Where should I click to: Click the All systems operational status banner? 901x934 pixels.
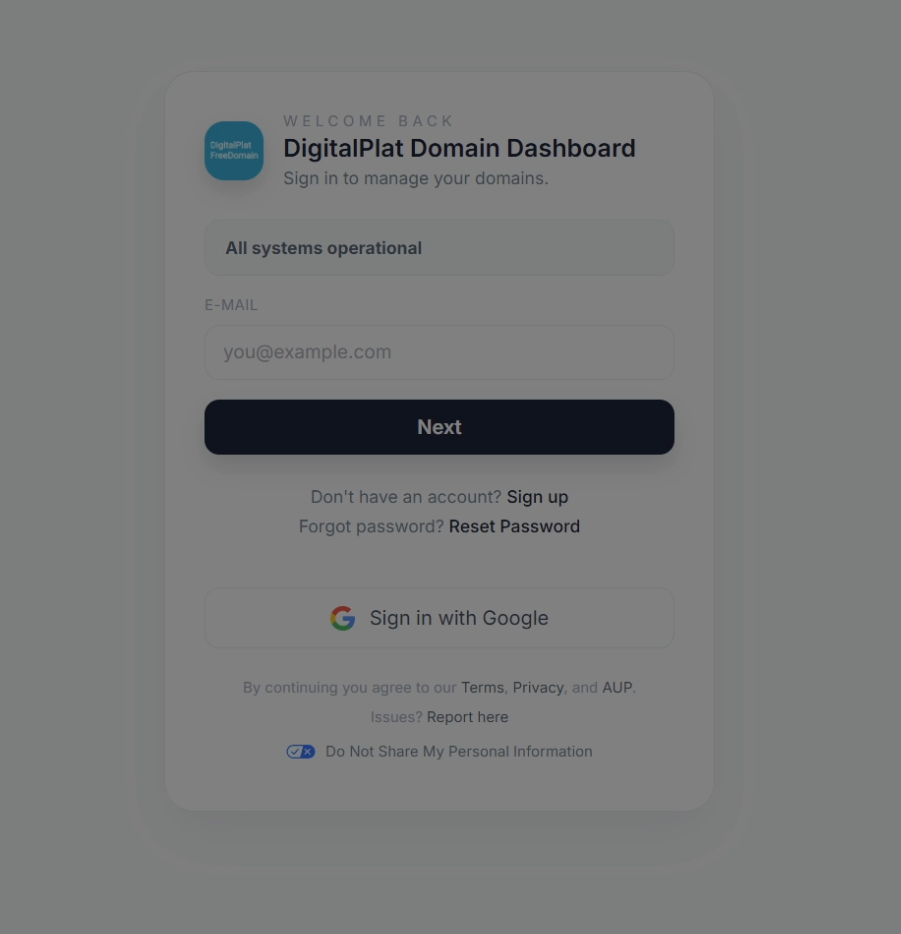click(439, 248)
